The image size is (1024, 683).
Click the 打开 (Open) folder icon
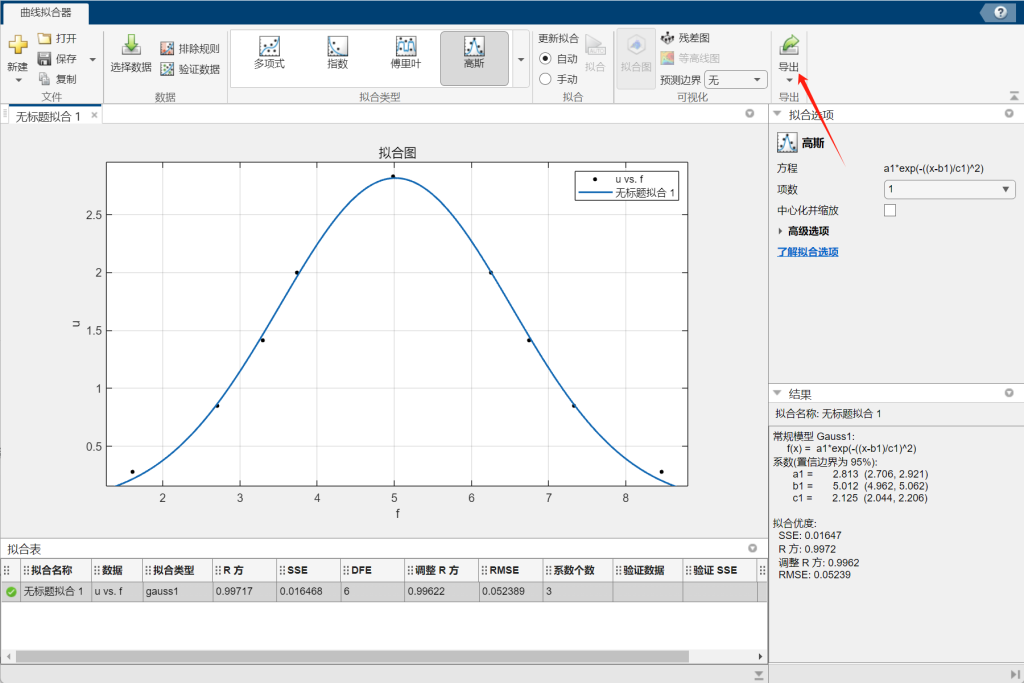coord(45,38)
